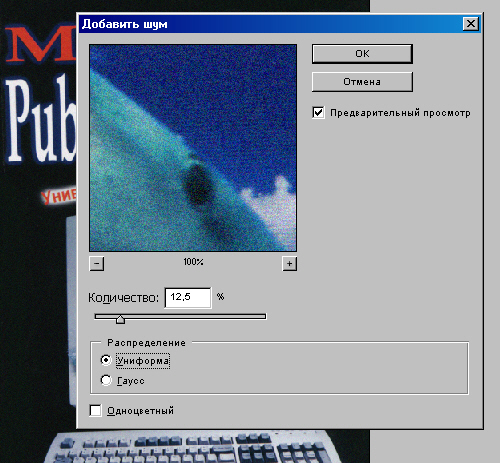Viewport: 500px width, 463px height.
Task: Enable the Одноцветный checkbox
Action: click(x=95, y=410)
